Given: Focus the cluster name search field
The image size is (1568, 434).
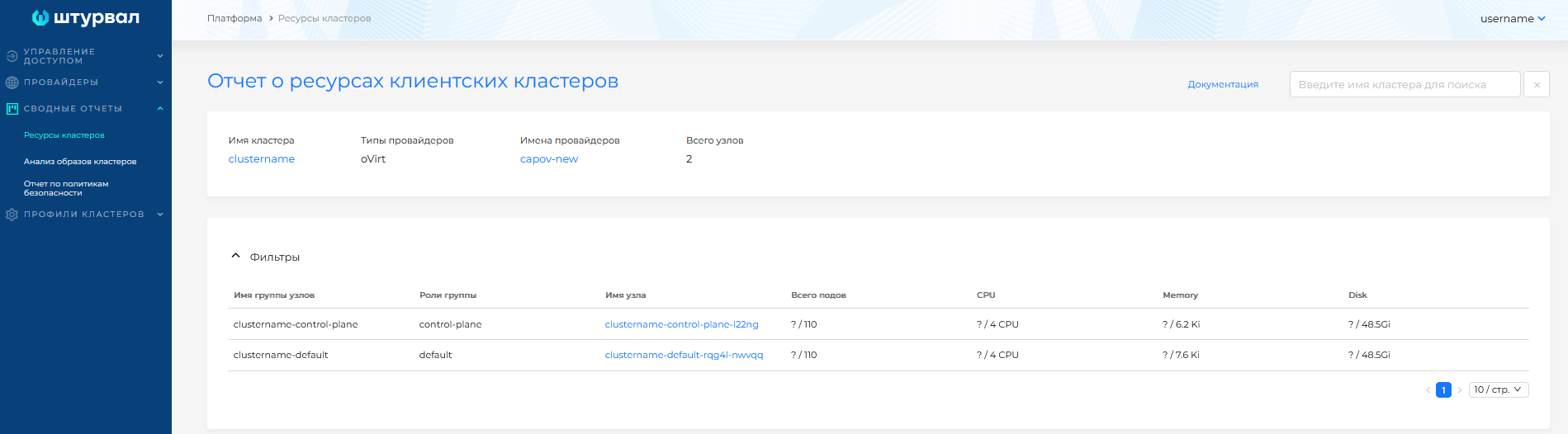Looking at the screenshot, I should pyautogui.click(x=1405, y=84).
